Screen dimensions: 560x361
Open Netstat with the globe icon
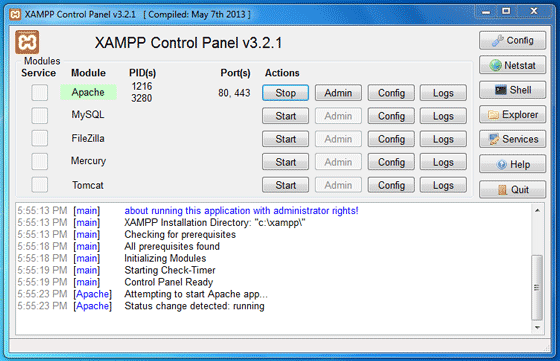(x=512, y=65)
